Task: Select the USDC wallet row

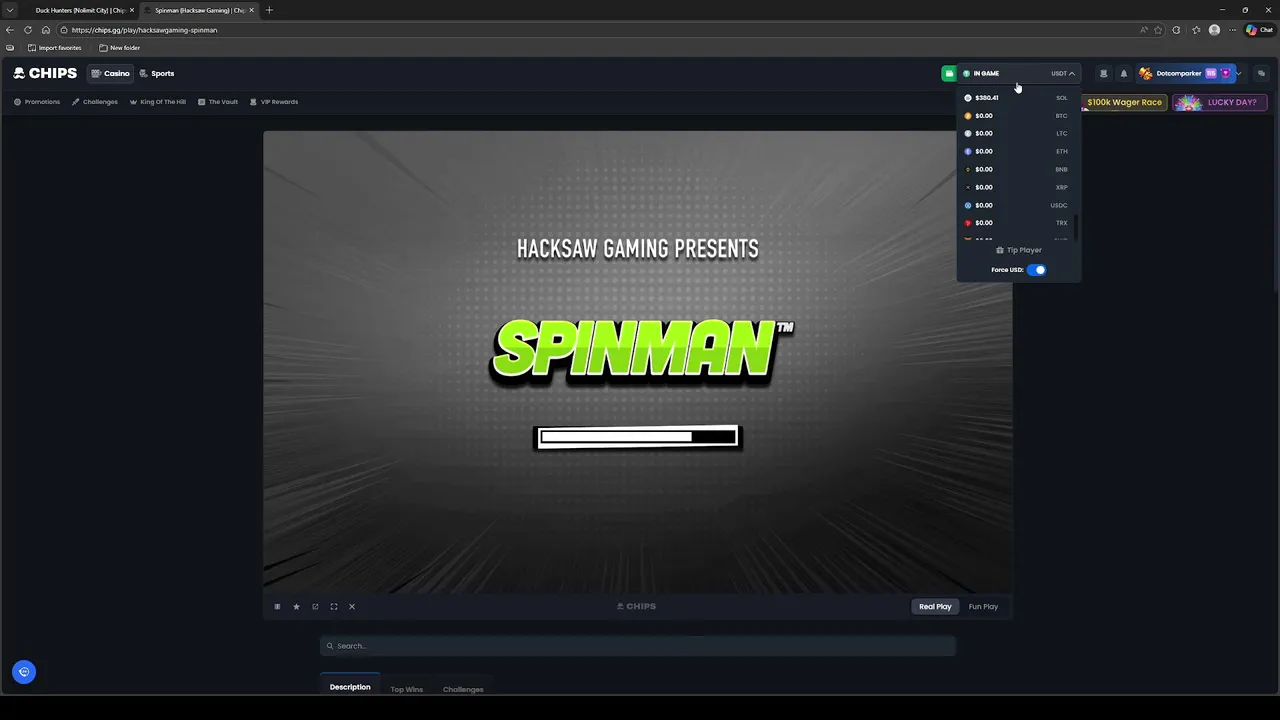Action: point(1016,205)
